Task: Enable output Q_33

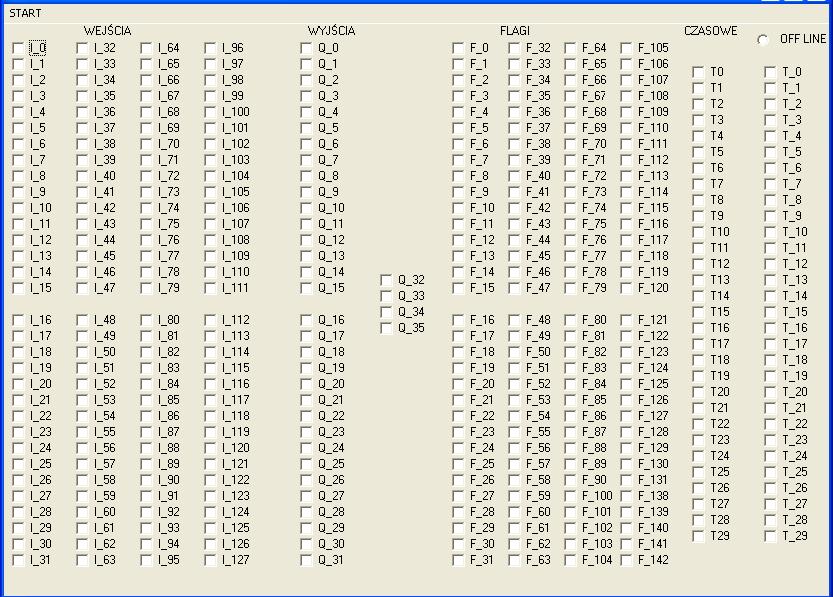Action: pos(386,296)
